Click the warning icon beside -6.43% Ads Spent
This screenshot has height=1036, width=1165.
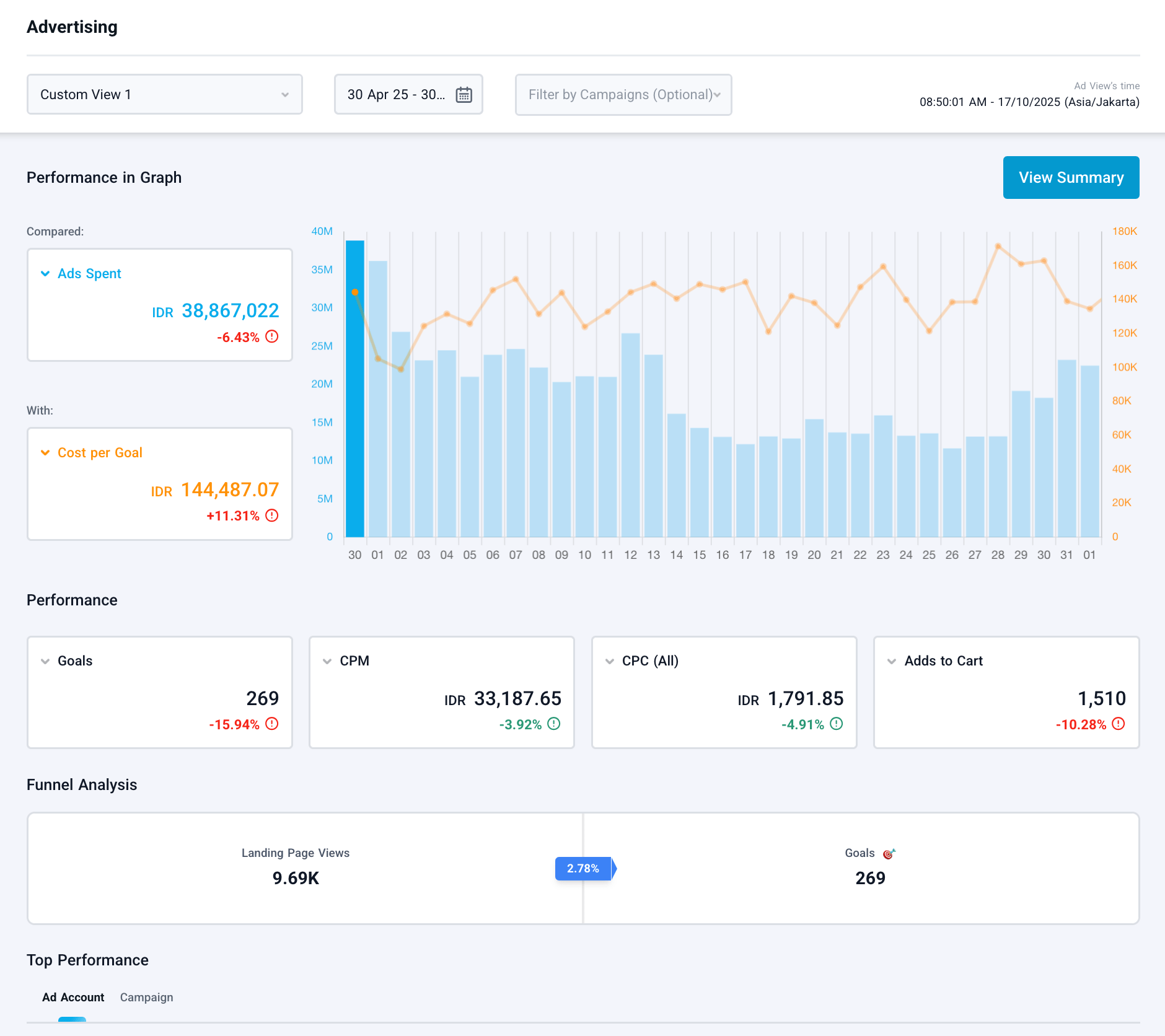(272, 336)
